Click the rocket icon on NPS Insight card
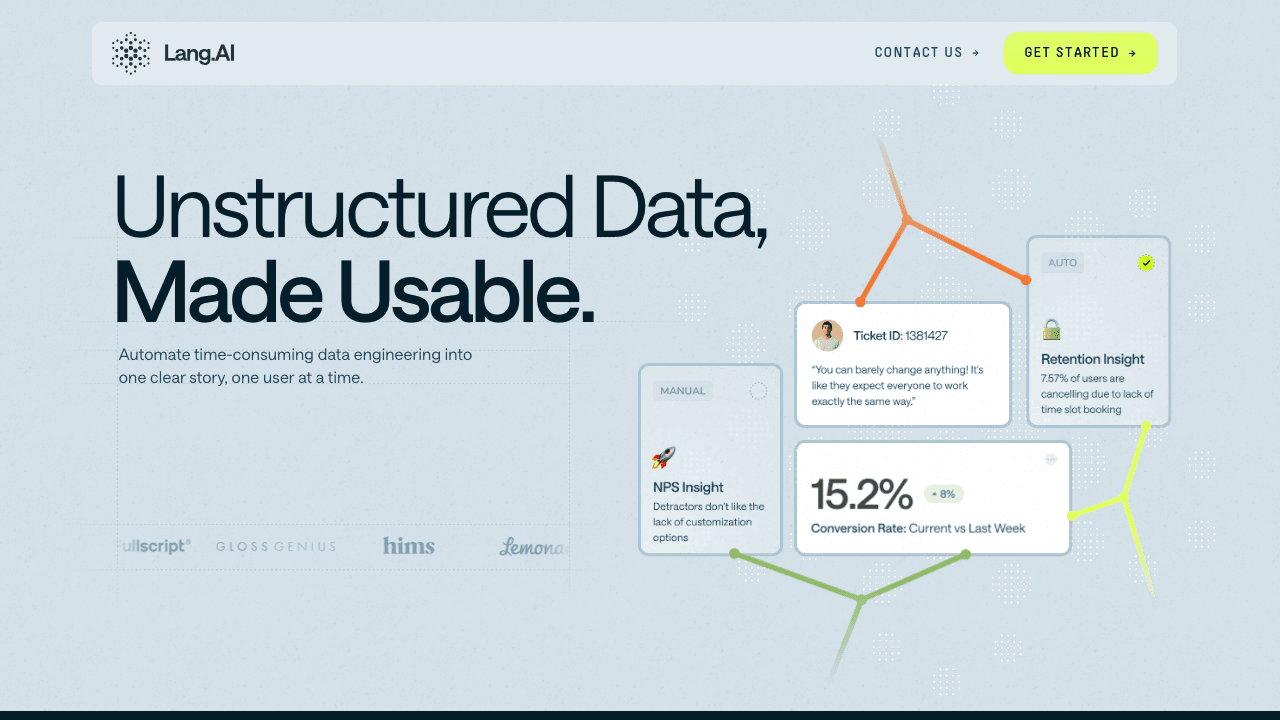Viewport: 1280px width, 720px height. tap(664, 458)
